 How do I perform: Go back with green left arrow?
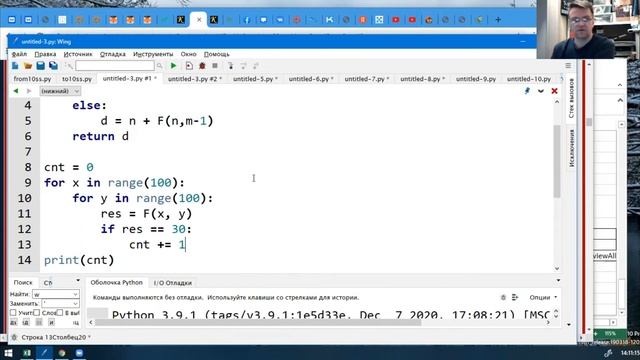(x=16, y=91)
